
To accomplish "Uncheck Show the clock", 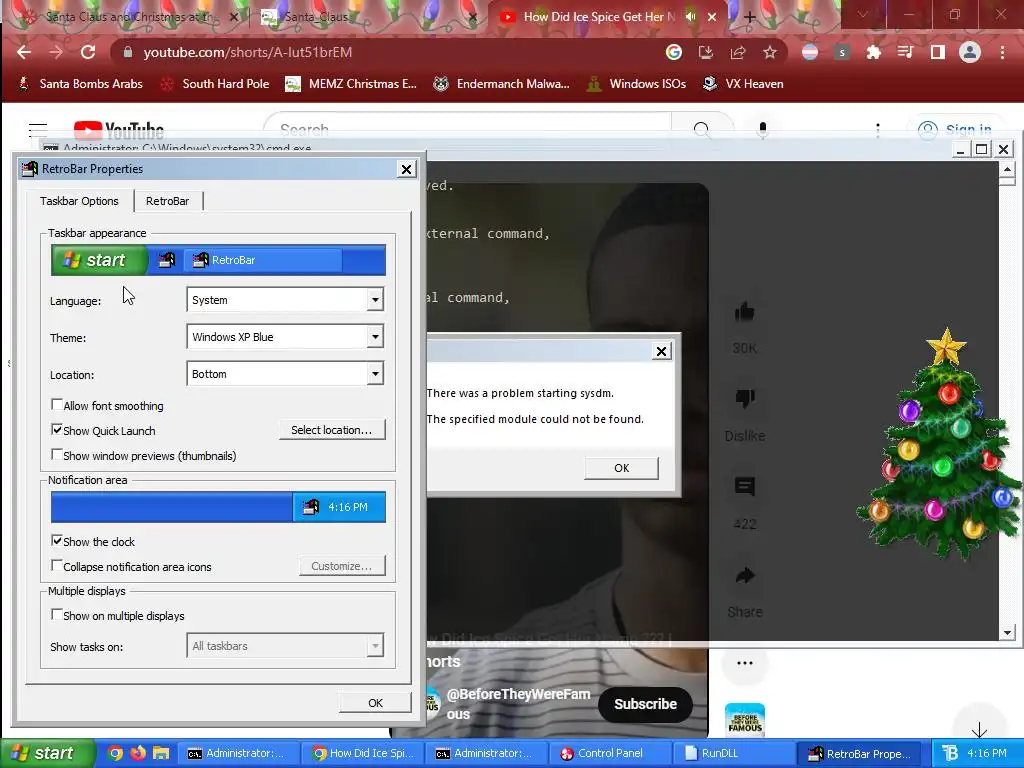I will pos(57,541).
